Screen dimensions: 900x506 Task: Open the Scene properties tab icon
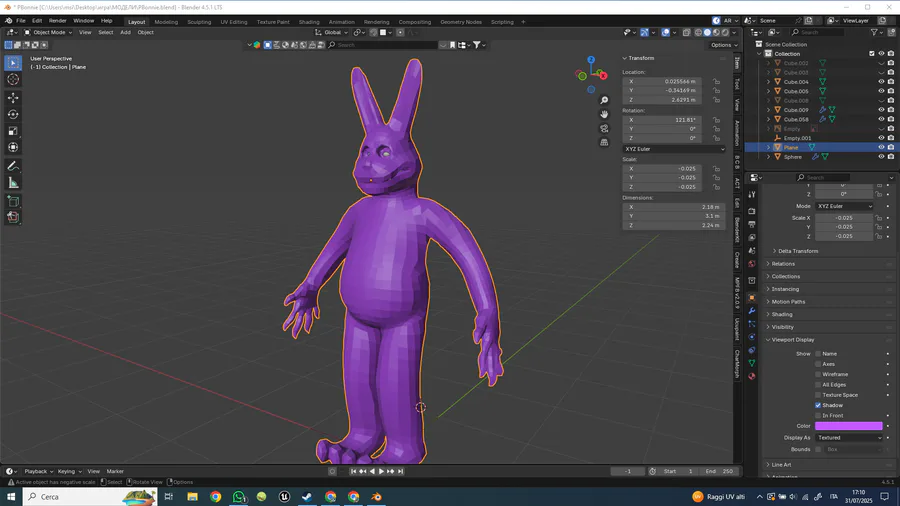(752, 251)
